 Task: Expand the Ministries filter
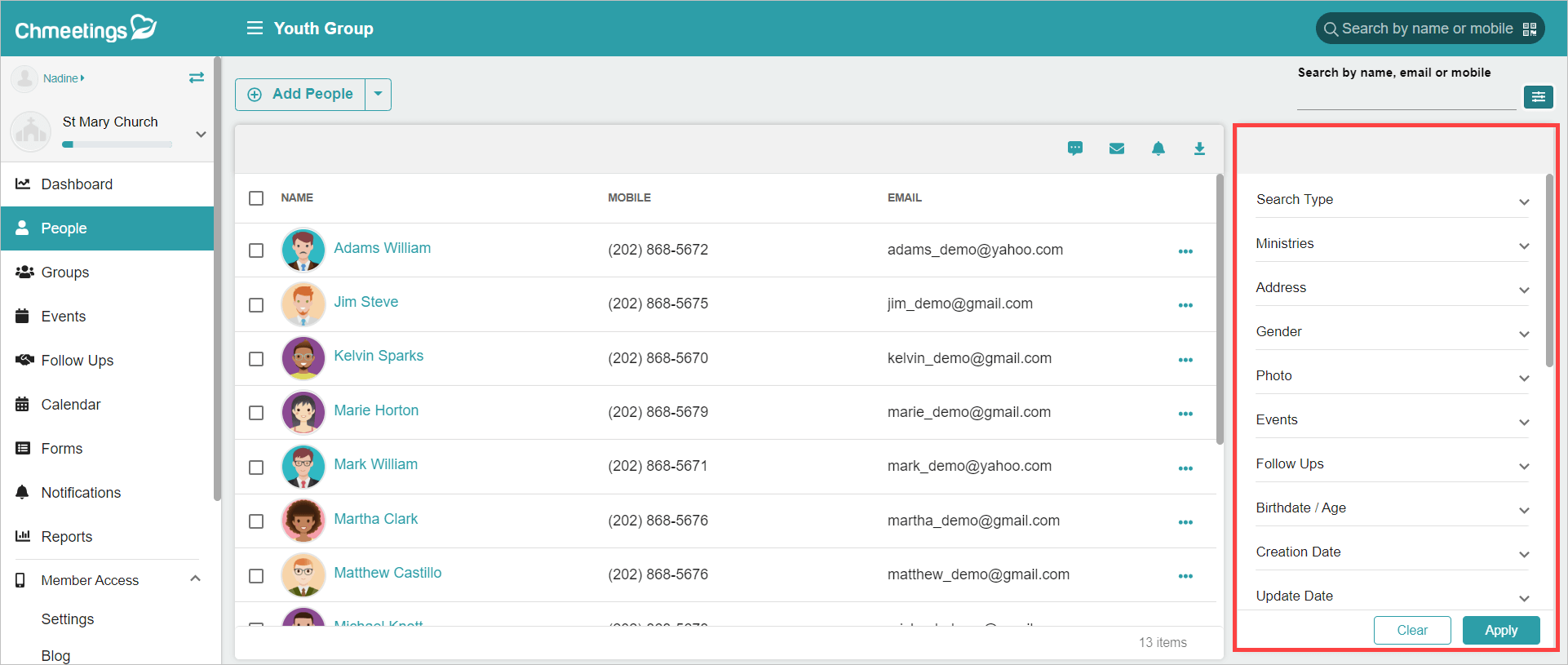pos(1392,244)
